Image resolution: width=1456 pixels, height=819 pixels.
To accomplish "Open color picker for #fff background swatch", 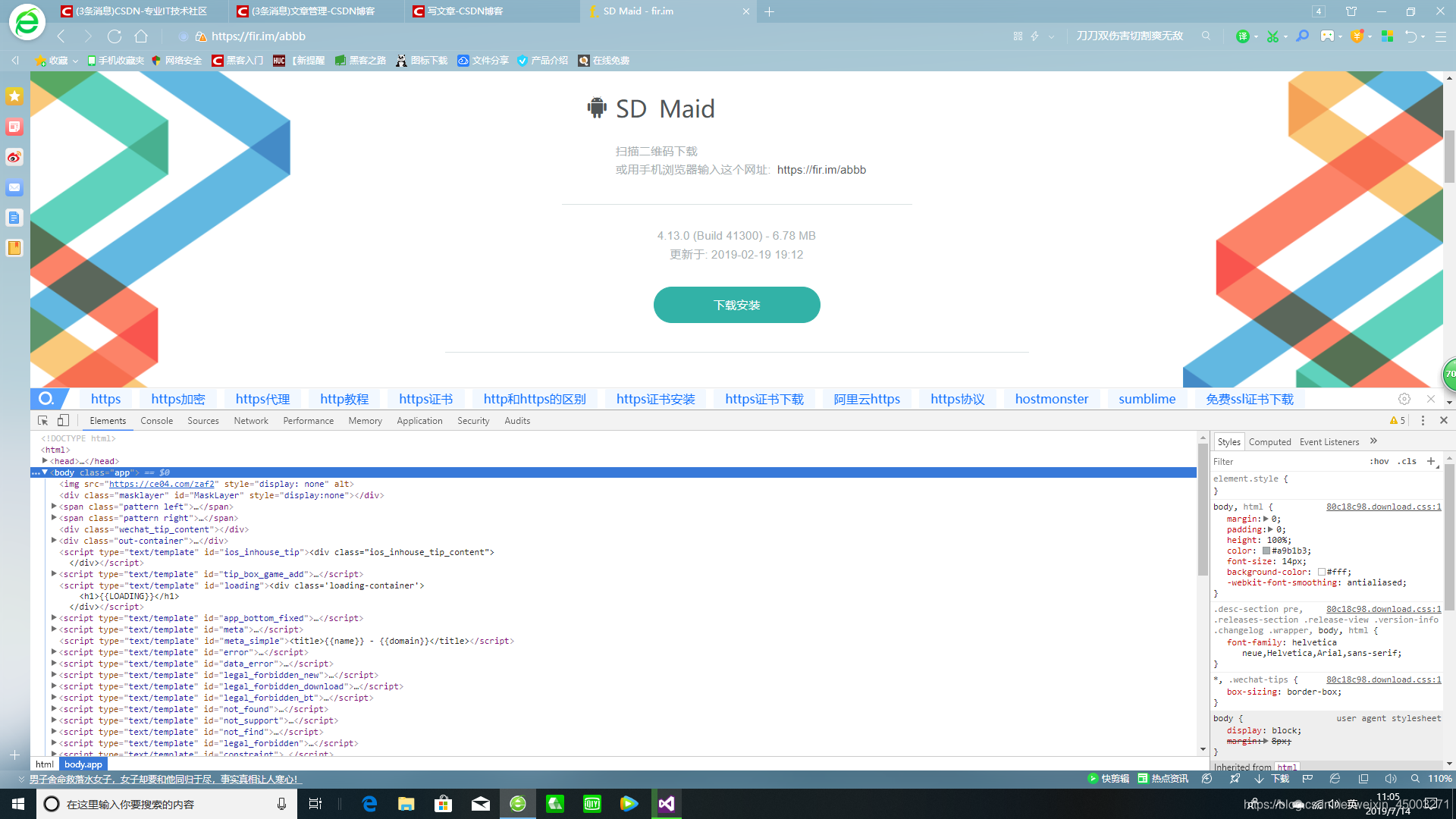I will [1322, 572].
